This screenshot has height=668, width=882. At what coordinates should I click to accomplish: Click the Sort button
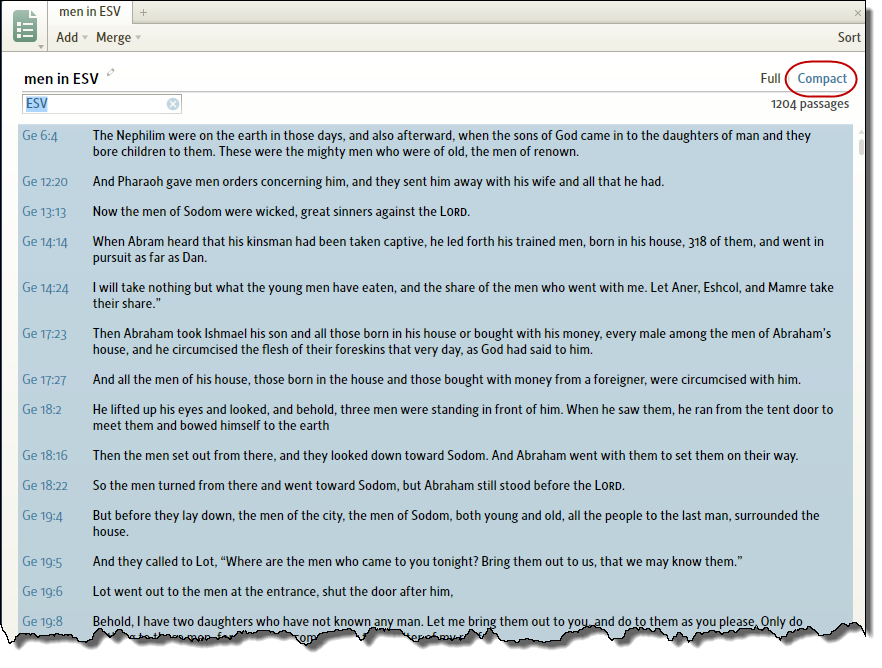pos(849,38)
